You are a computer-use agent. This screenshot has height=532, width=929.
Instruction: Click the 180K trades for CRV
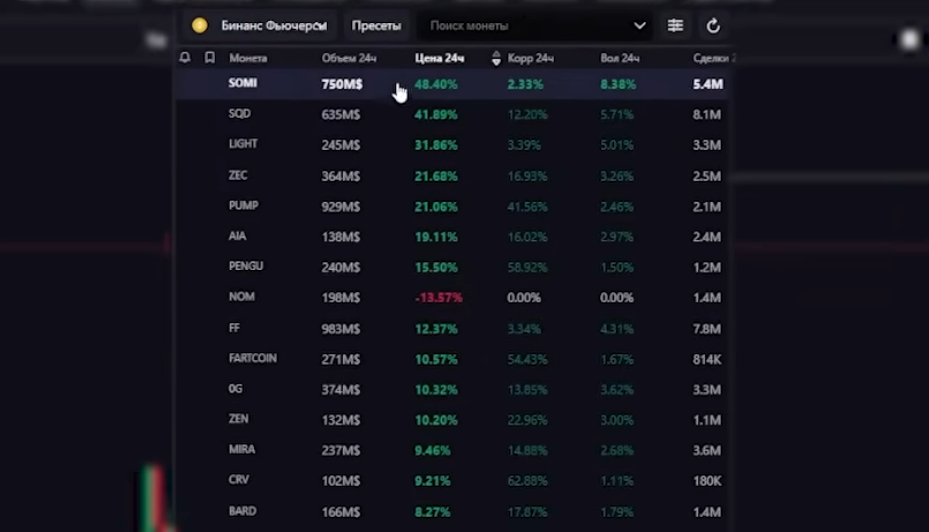(707, 481)
